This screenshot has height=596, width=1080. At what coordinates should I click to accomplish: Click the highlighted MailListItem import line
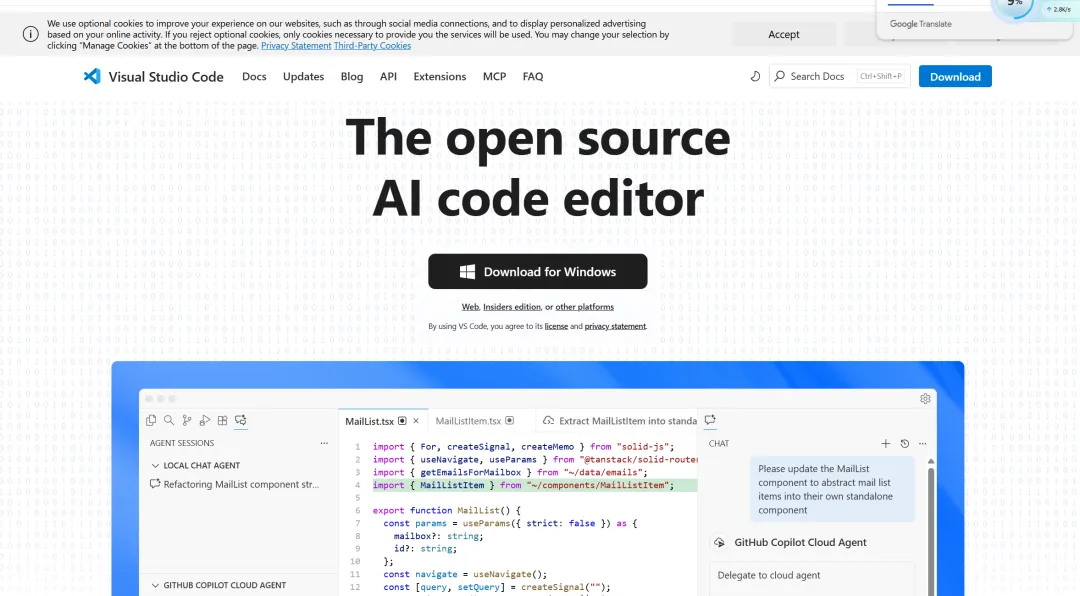[534, 485]
